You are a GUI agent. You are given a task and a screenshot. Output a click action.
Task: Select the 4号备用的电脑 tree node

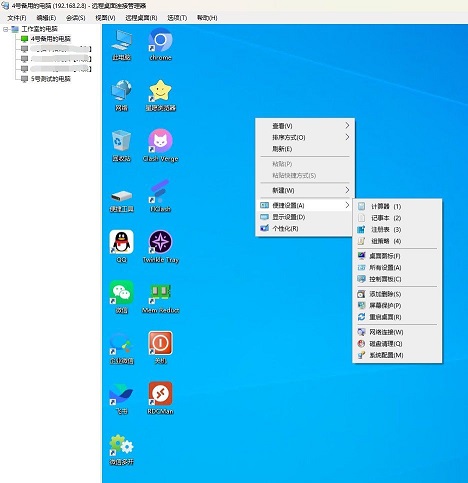51,39
